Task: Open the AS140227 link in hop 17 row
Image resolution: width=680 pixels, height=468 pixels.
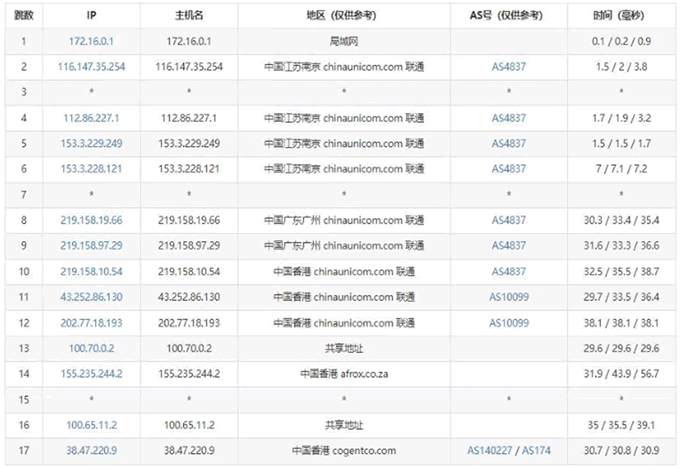Action: click(491, 450)
